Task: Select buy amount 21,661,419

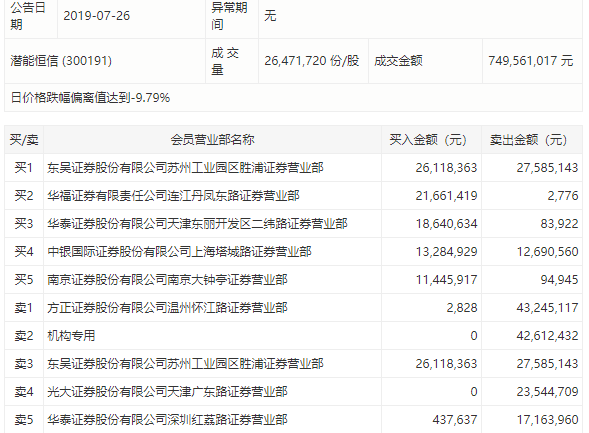Action: (x=446, y=196)
